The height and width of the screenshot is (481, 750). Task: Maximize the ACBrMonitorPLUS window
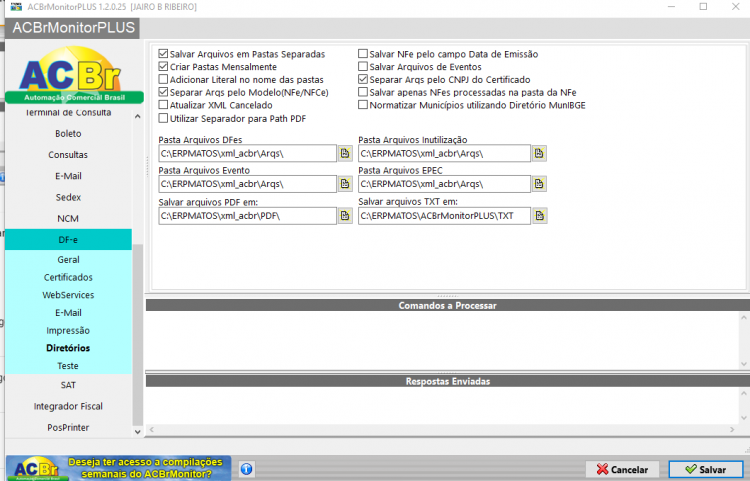703,7
